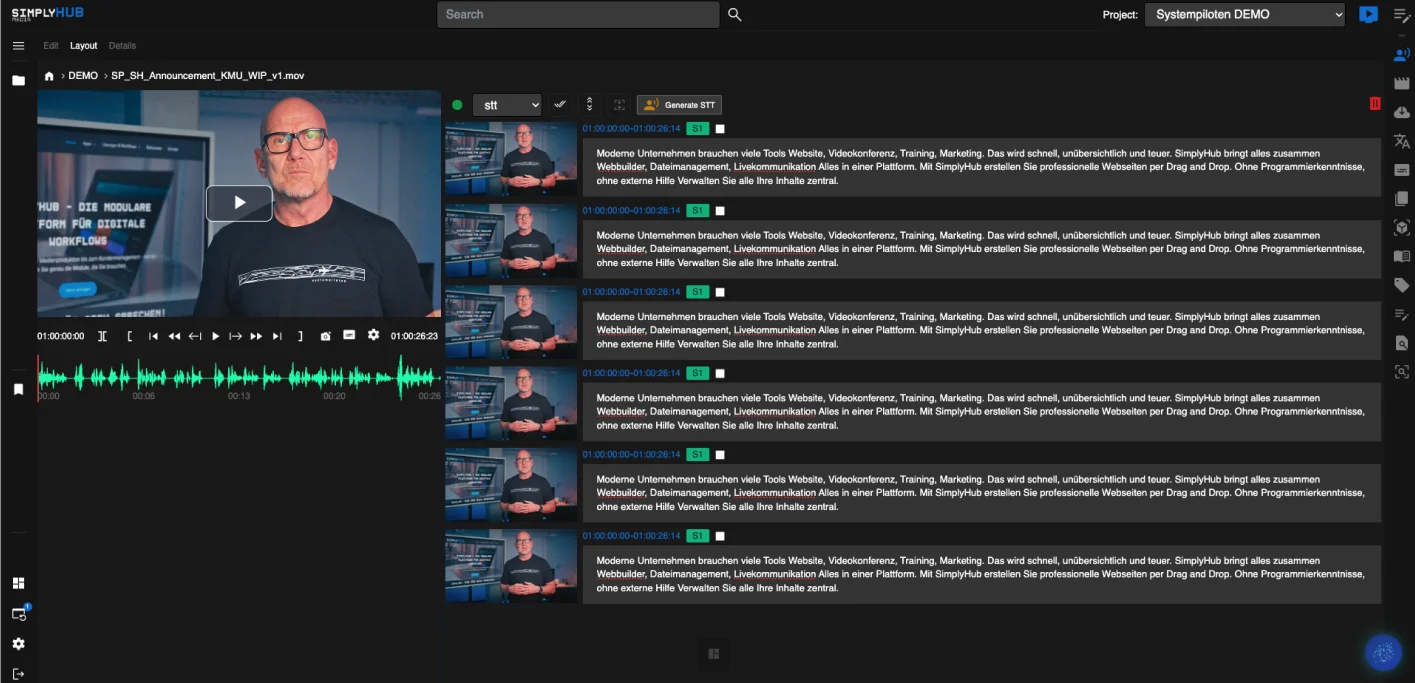Click the layout grid icon at bottom center

[x=713, y=654]
